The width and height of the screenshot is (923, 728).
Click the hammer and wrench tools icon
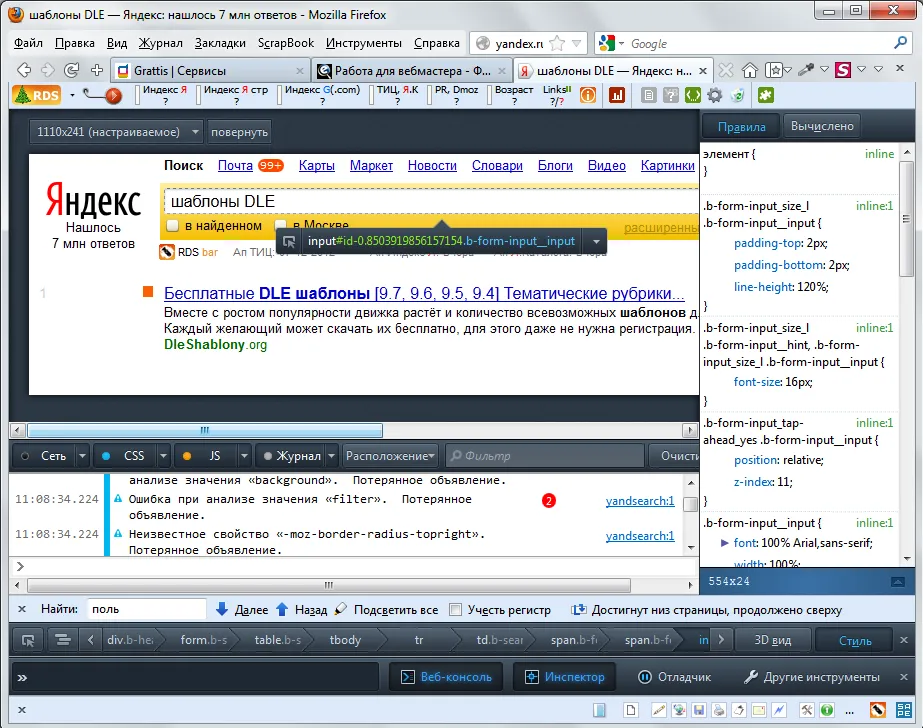click(x=806, y=710)
